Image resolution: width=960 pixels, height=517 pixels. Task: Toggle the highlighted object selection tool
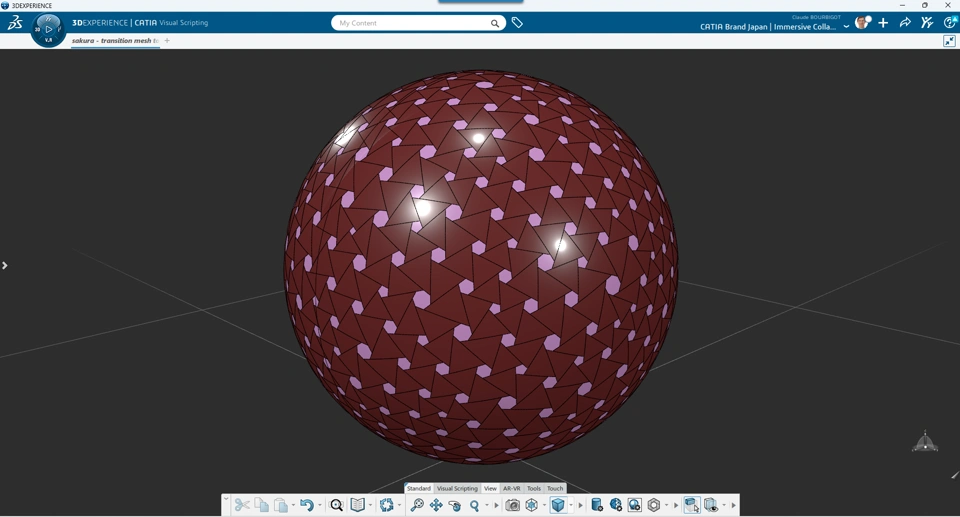pos(692,505)
